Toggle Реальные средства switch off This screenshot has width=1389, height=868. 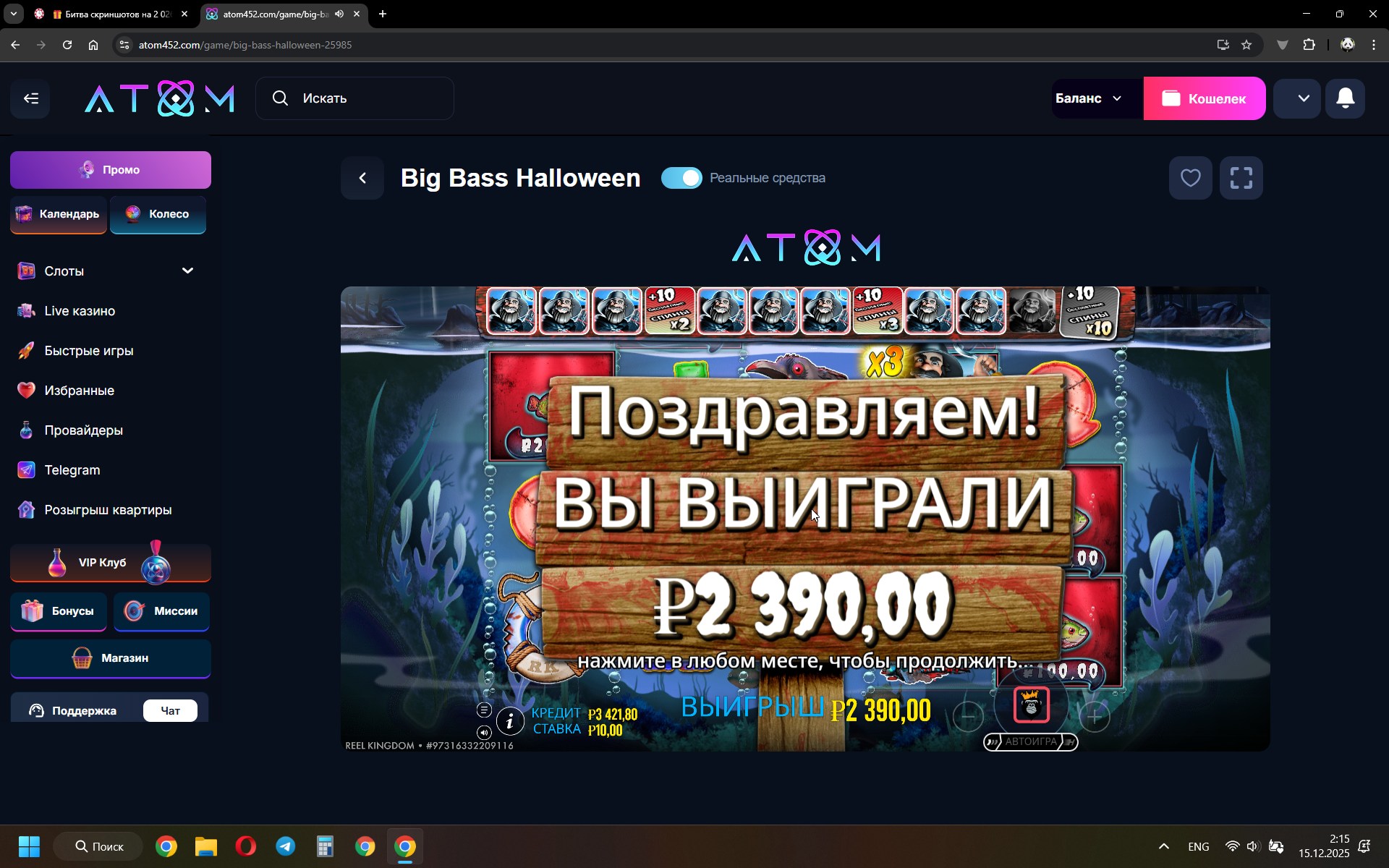tap(681, 178)
